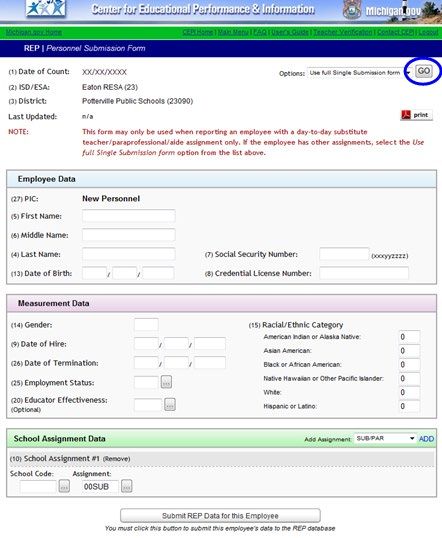
Task: Open the Teacher Verification link
Action: click(342, 32)
